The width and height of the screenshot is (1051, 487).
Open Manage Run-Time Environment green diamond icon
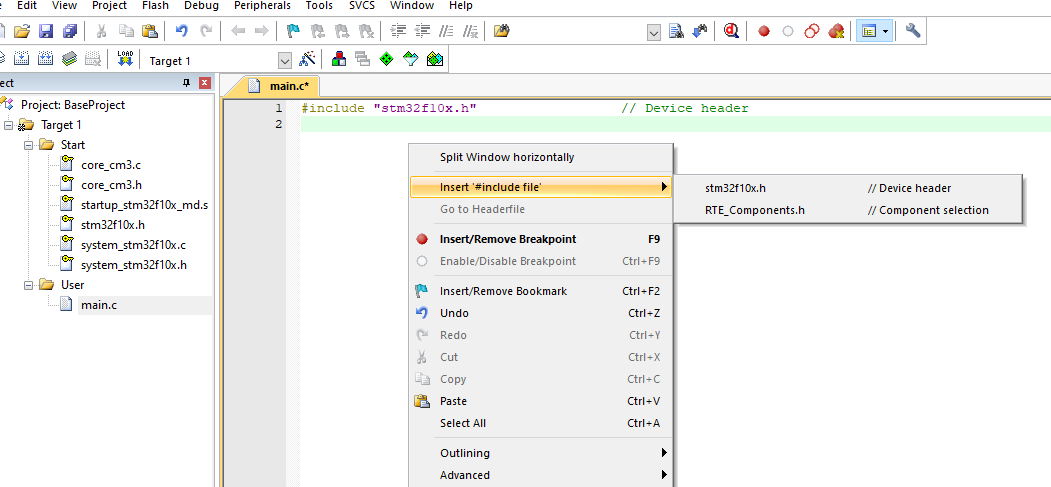pos(387,59)
